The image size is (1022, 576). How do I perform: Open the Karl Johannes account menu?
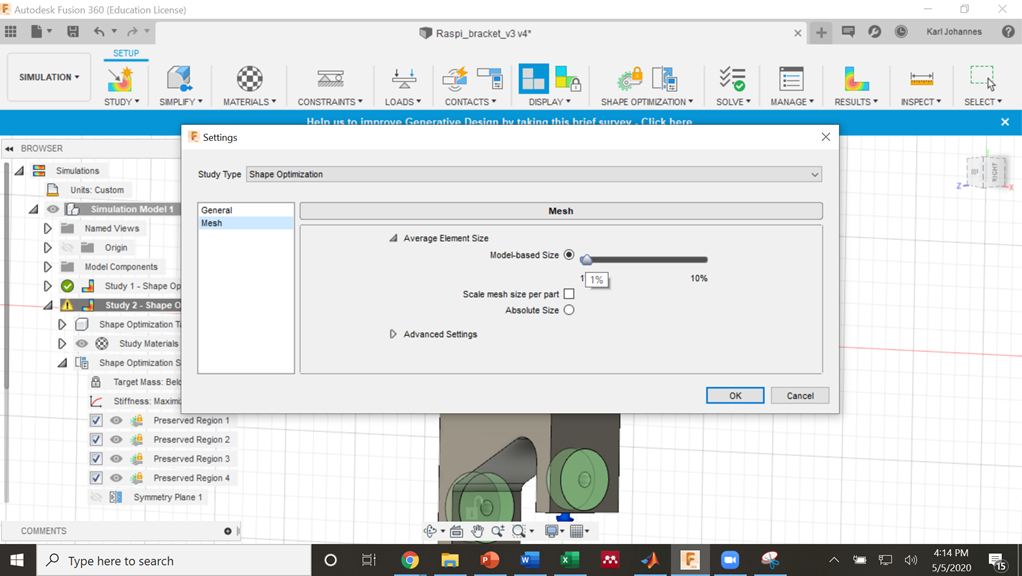(x=954, y=31)
